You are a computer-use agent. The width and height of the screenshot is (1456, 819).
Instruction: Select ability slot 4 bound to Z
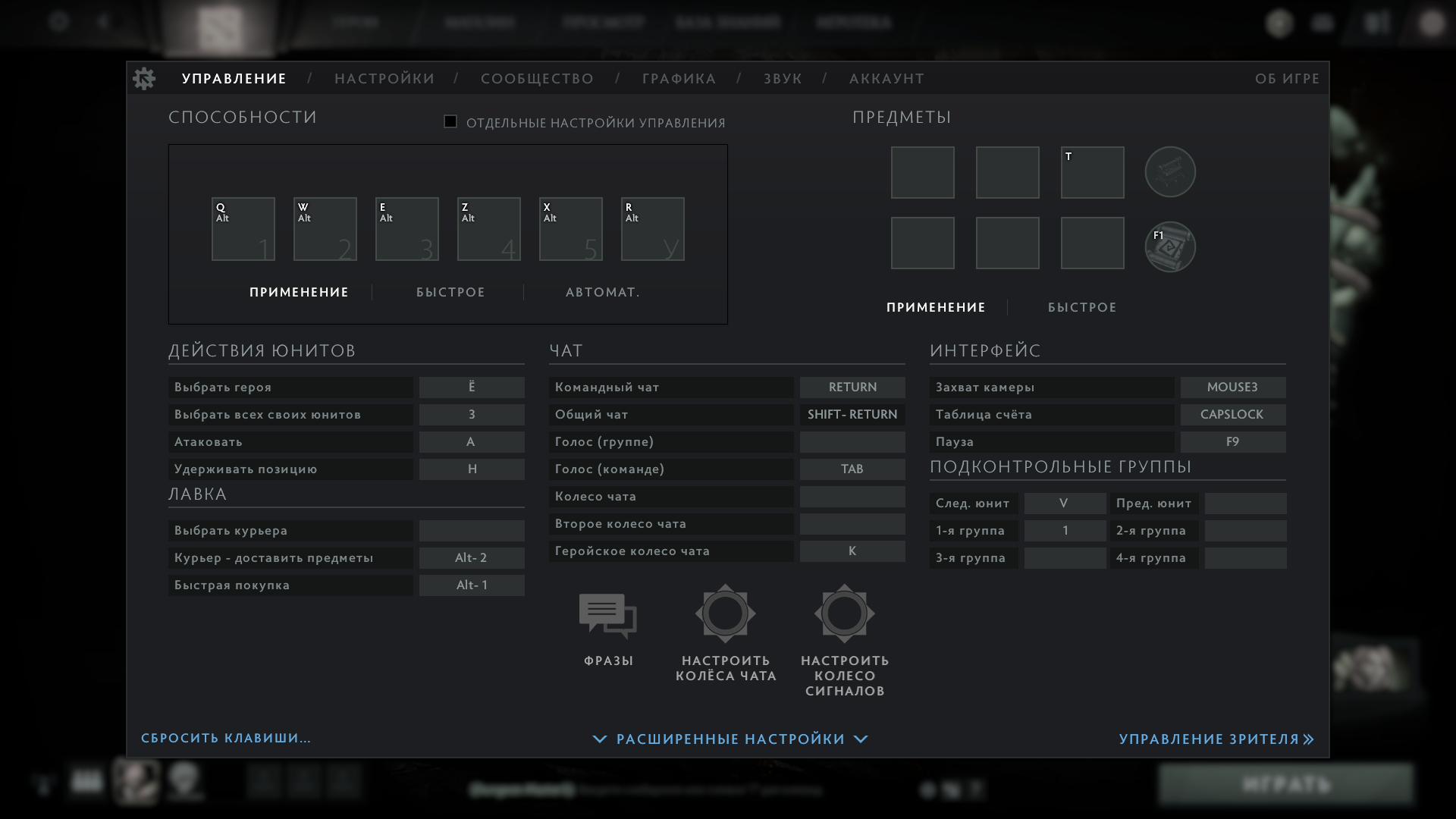(x=489, y=229)
